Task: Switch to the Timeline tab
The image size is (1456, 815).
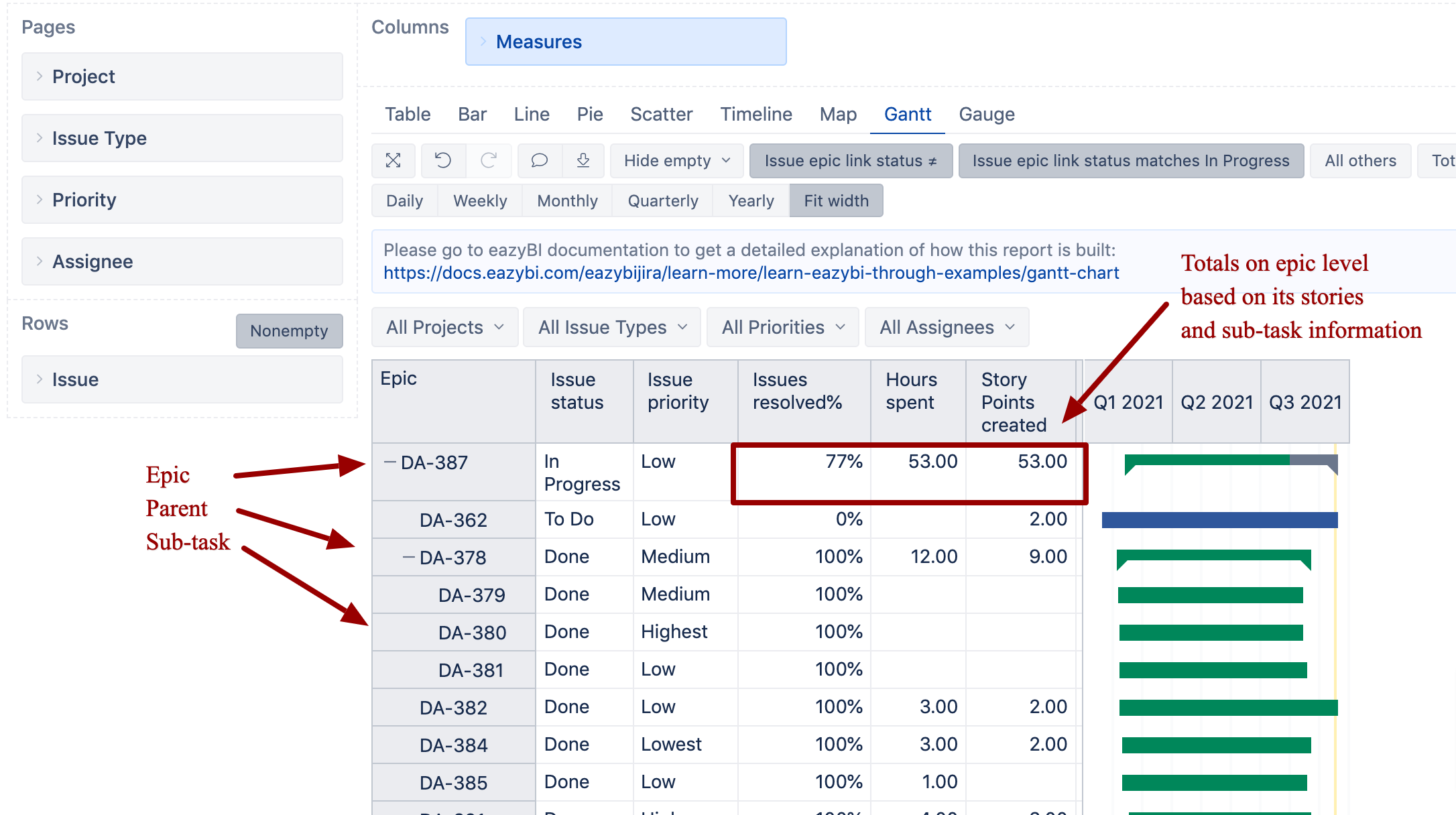Action: (x=756, y=114)
